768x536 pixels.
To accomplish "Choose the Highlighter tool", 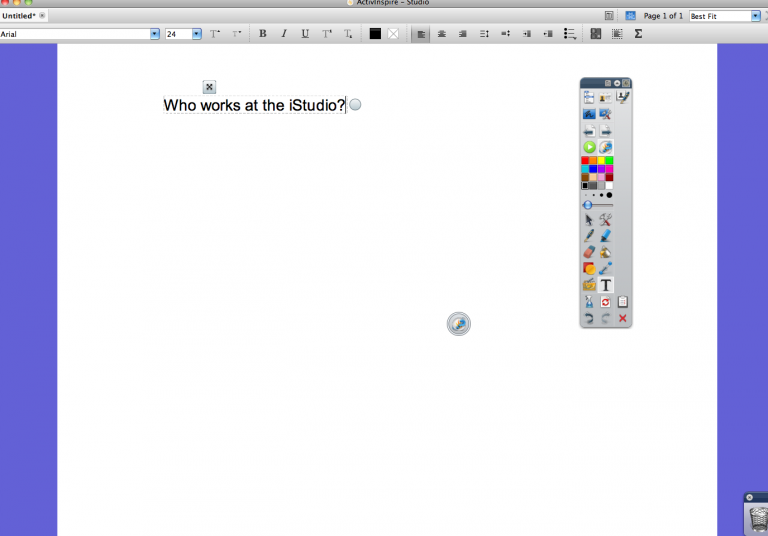I will click(x=606, y=236).
